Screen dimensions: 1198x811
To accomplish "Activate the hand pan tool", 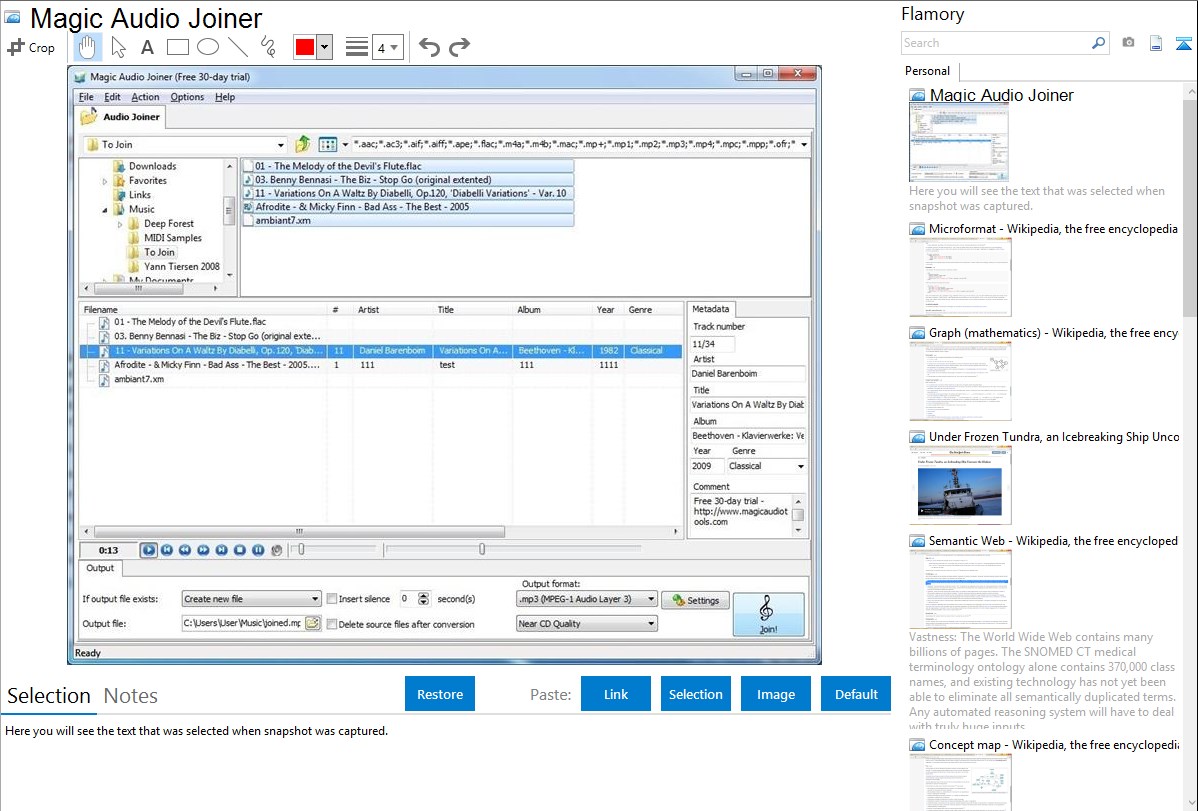I will tap(88, 47).
